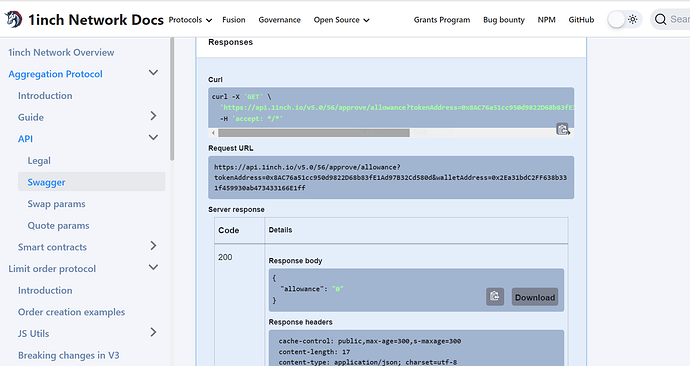Click the sidebar vertical scrollbar

tap(172, 99)
